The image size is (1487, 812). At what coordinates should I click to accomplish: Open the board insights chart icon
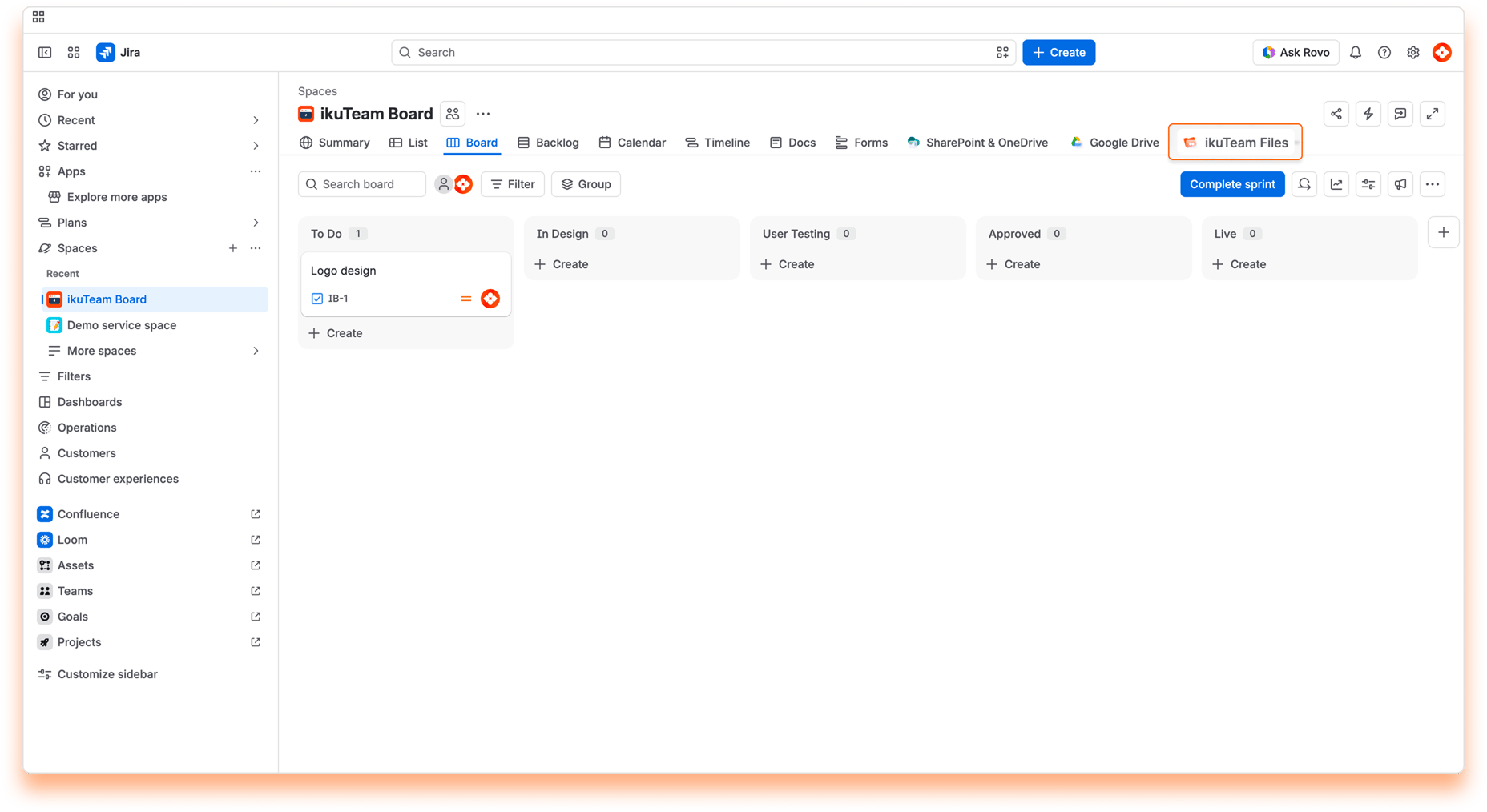coord(1336,184)
